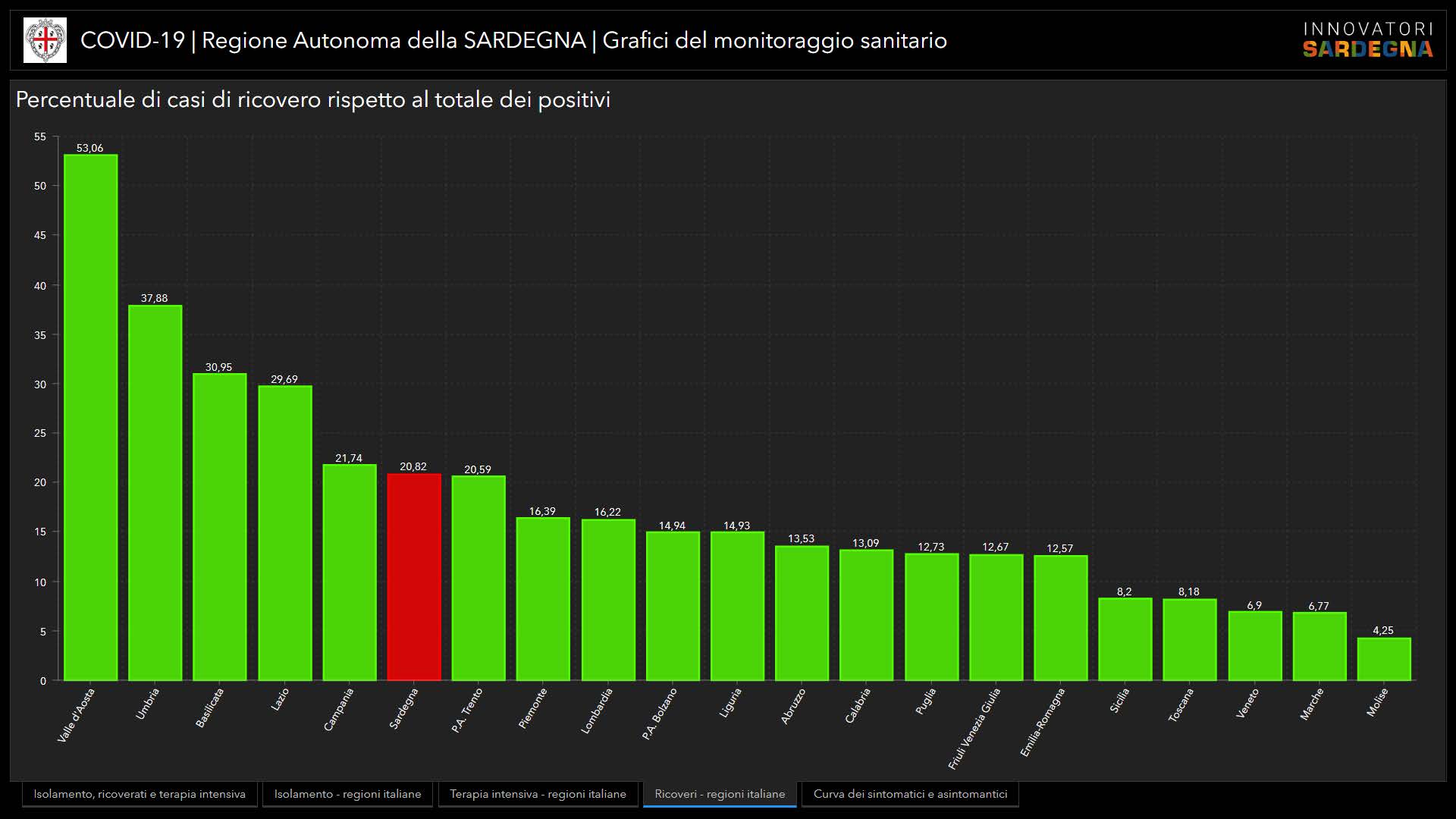The height and width of the screenshot is (819, 1456).
Task: Select the Ricoveri - regioni italiane tab
Action: point(720,794)
